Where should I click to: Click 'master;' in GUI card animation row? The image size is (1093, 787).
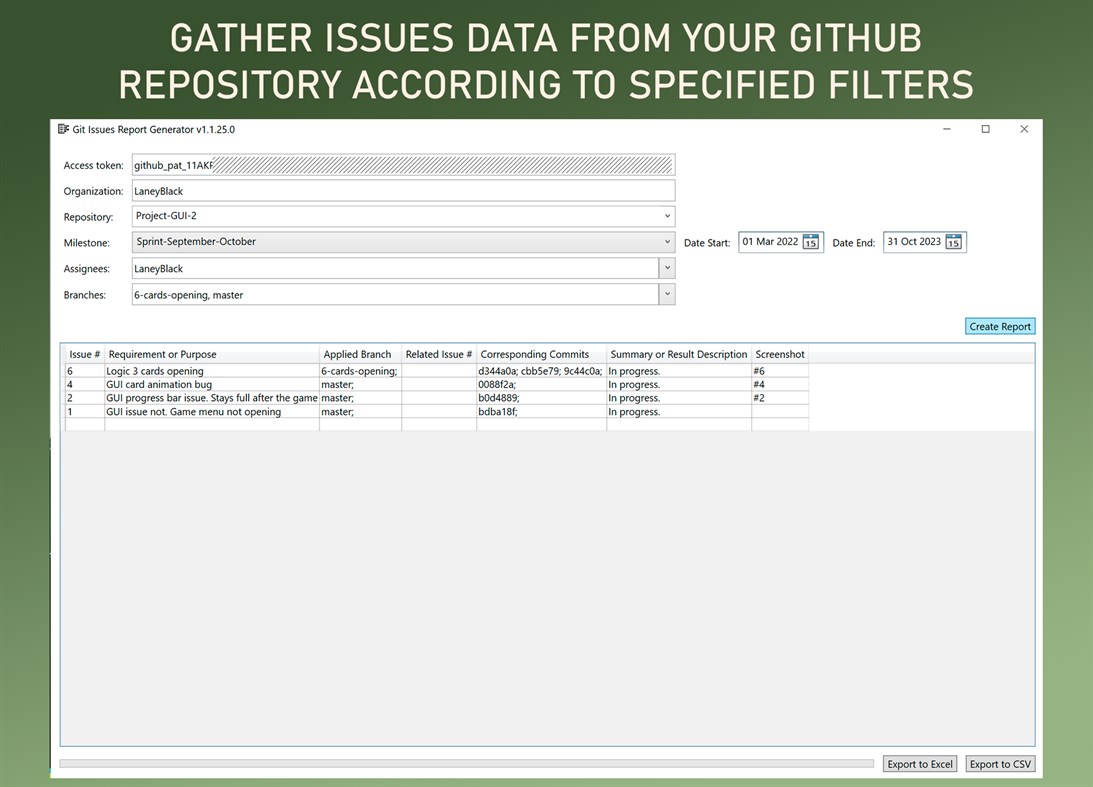coord(360,384)
